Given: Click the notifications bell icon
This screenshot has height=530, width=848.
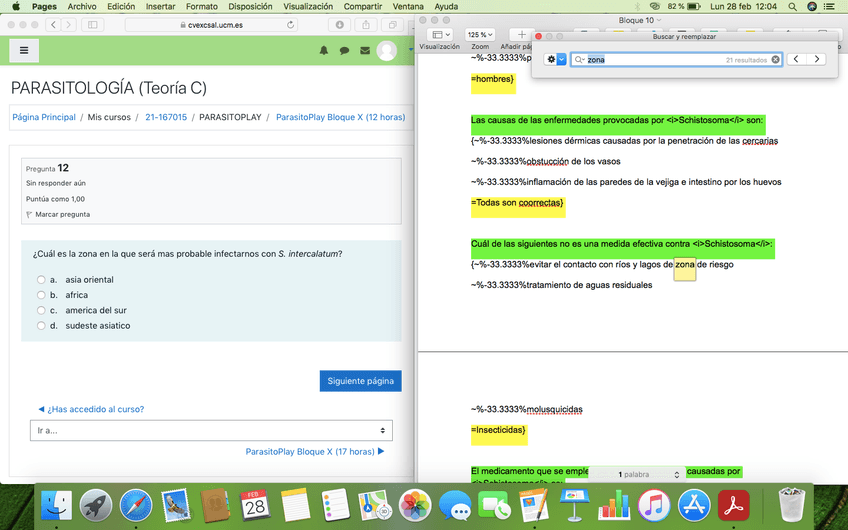Looking at the screenshot, I should (323, 51).
